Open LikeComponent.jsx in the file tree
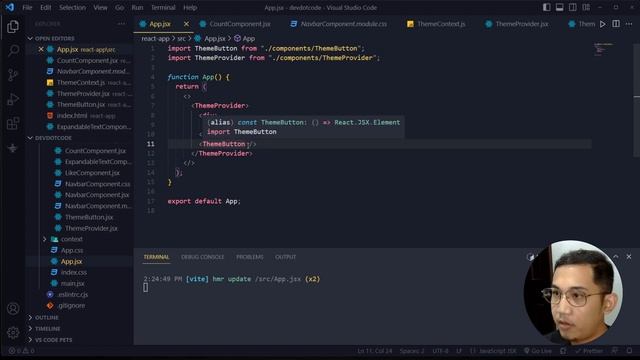 [x=92, y=173]
